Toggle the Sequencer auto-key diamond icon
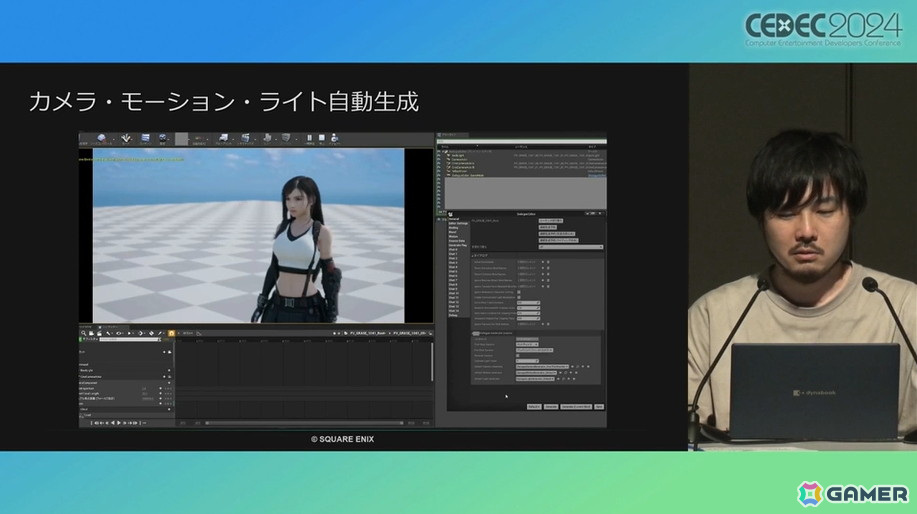 coord(151,333)
